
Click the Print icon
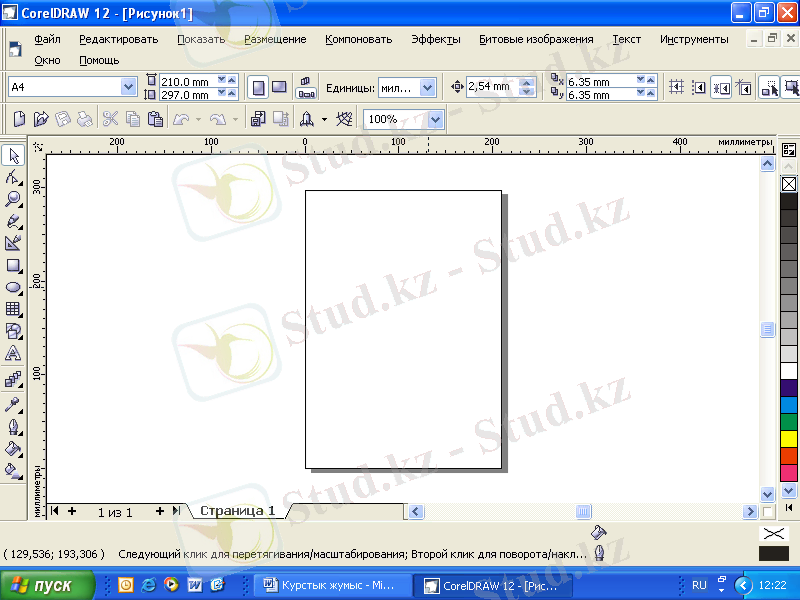click(x=85, y=119)
